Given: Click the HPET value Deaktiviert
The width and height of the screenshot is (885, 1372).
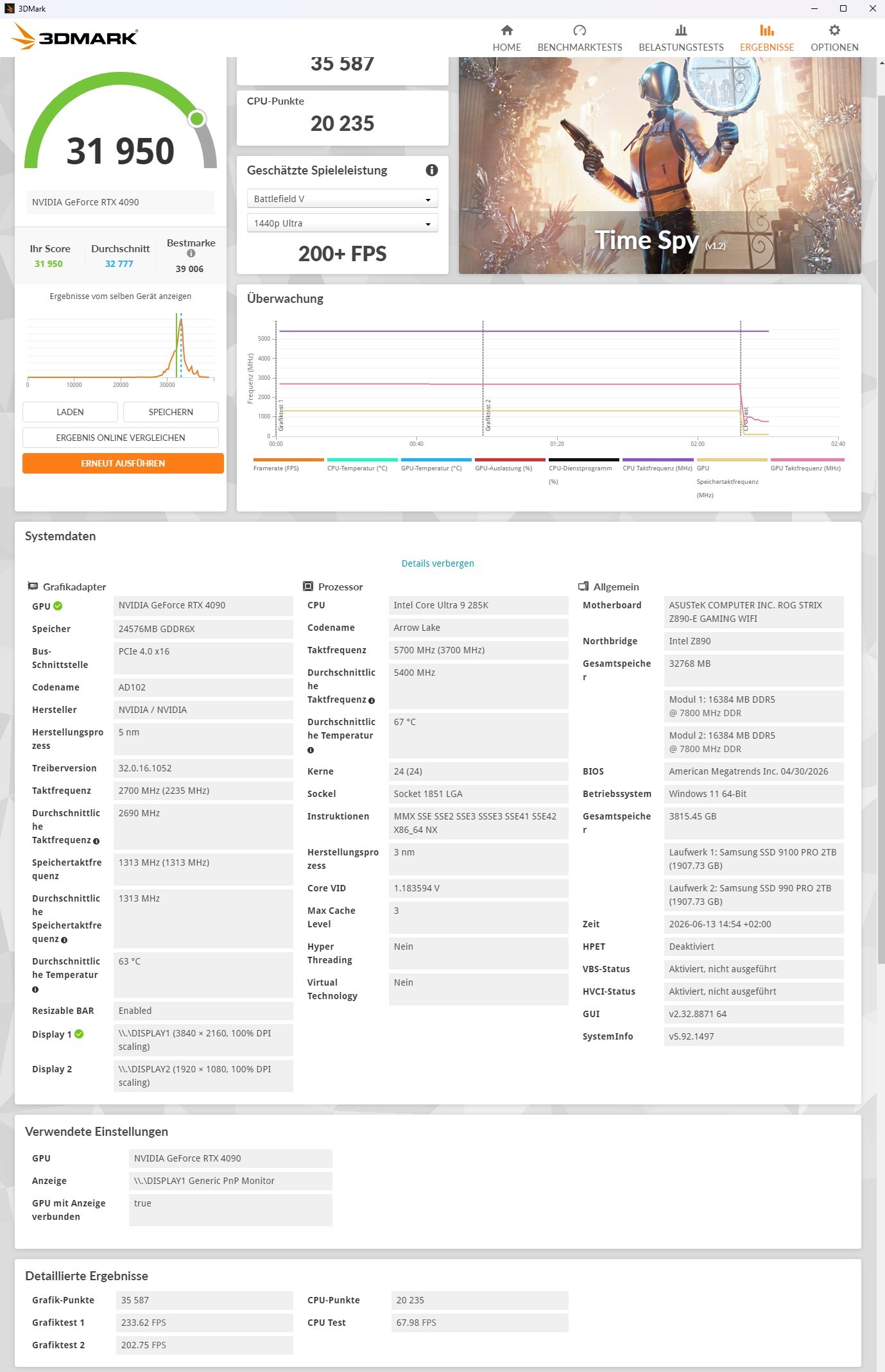Looking at the screenshot, I should point(754,947).
